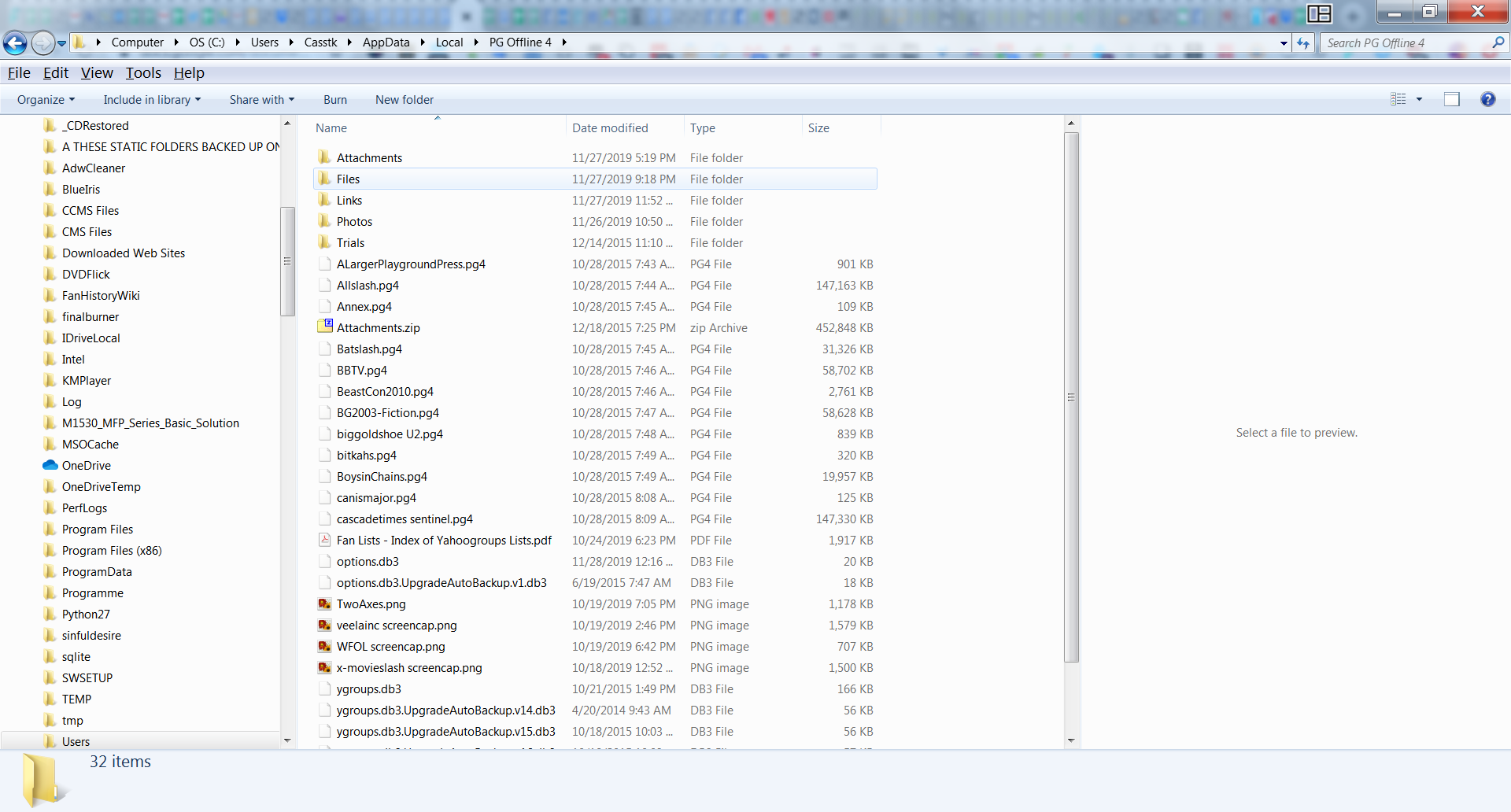Viewport: 1511px width, 812px height.
Task: Open the View menu
Action: [97, 73]
